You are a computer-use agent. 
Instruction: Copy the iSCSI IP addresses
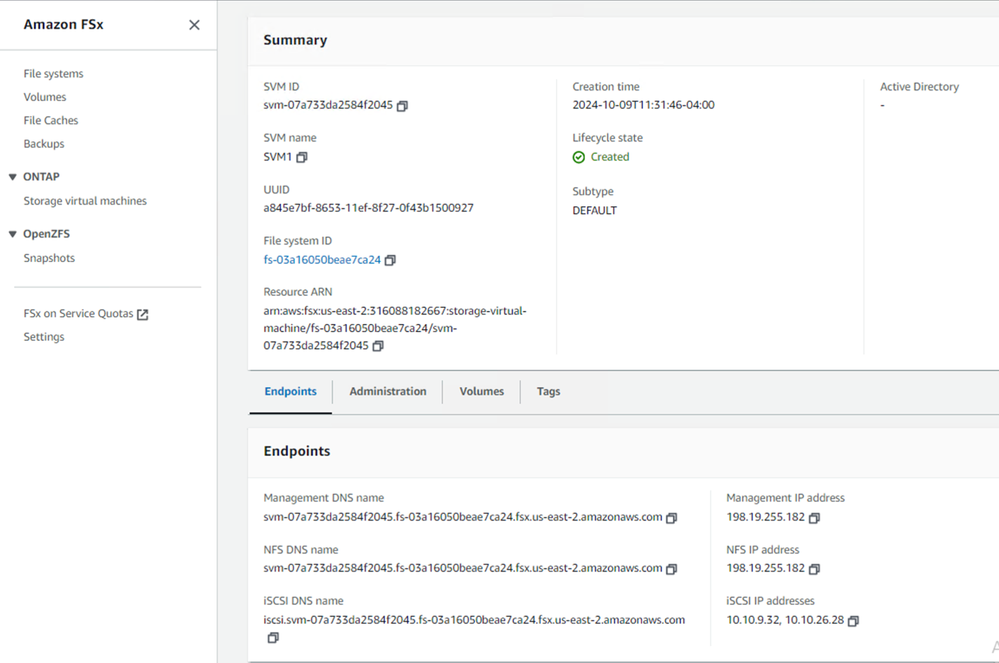click(853, 621)
